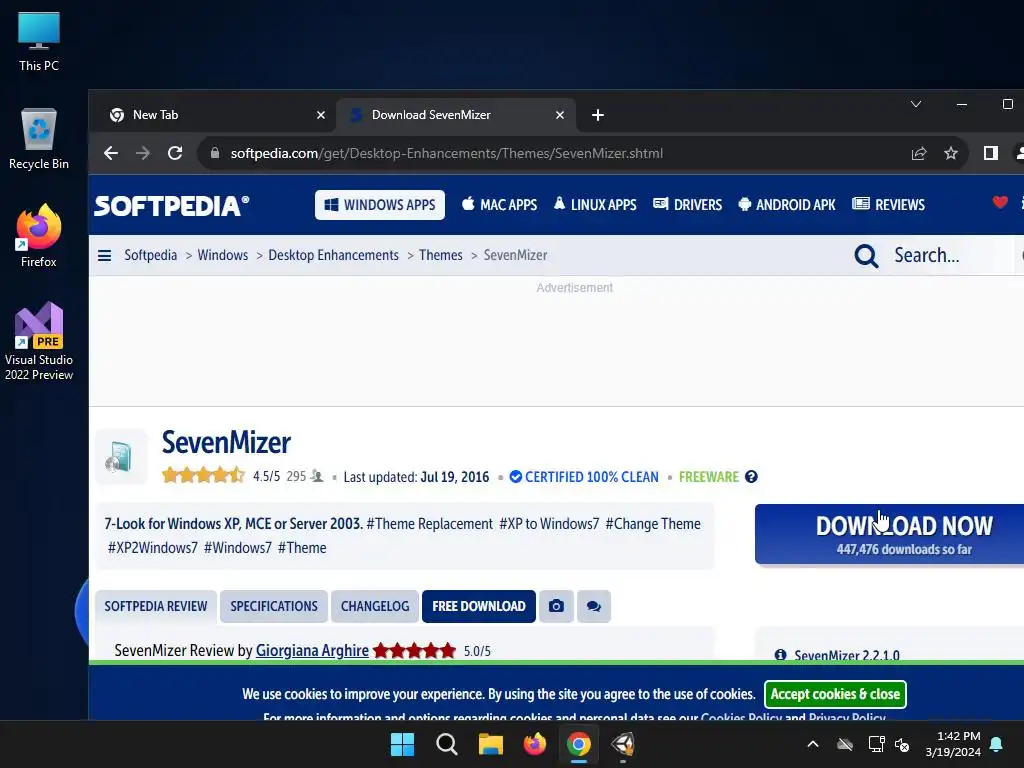Click the gold star user rating
This screenshot has height=768, width=1024.
point(203,475)
